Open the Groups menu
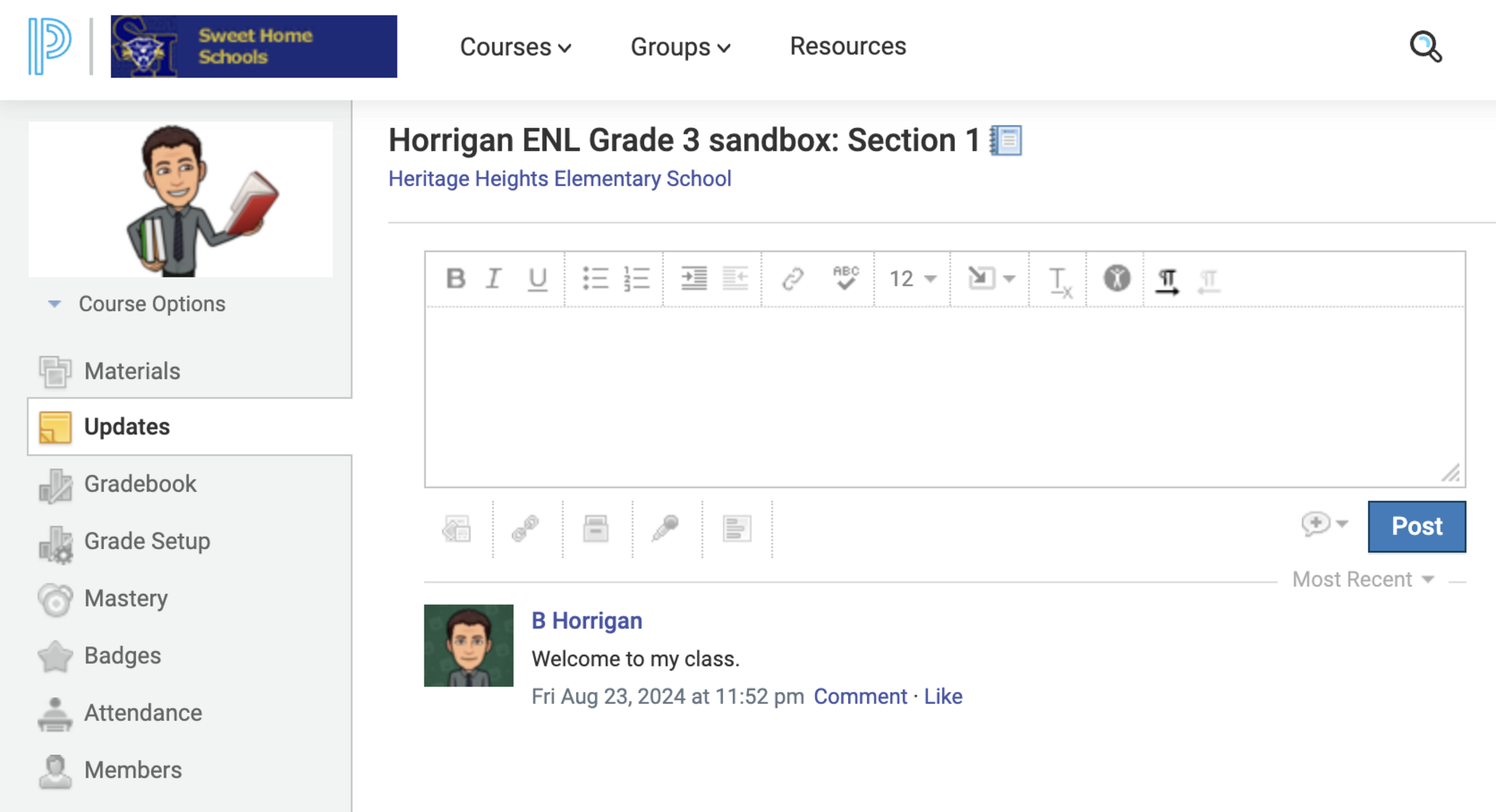The height and width of the screenshot is (812, 1496). coord(680,47)
